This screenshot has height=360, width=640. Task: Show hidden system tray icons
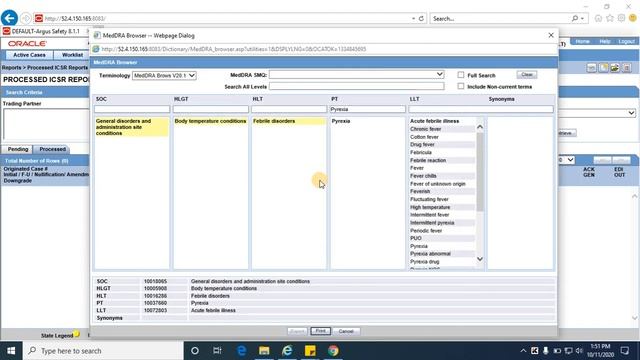[523, 351]
